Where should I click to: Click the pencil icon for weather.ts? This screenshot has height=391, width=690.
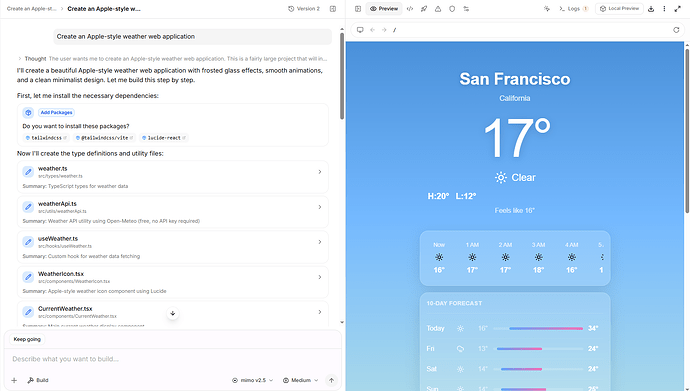[28, 172]
